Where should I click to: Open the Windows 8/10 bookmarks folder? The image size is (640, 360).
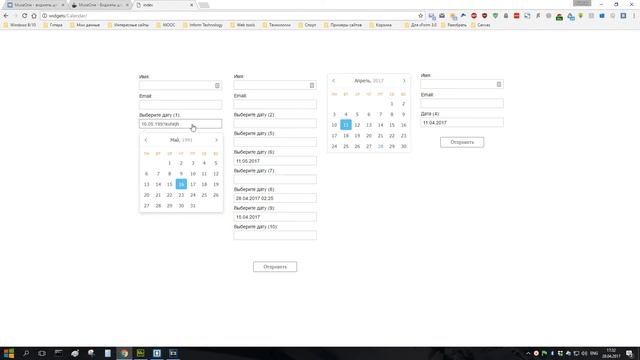point(20,25)
